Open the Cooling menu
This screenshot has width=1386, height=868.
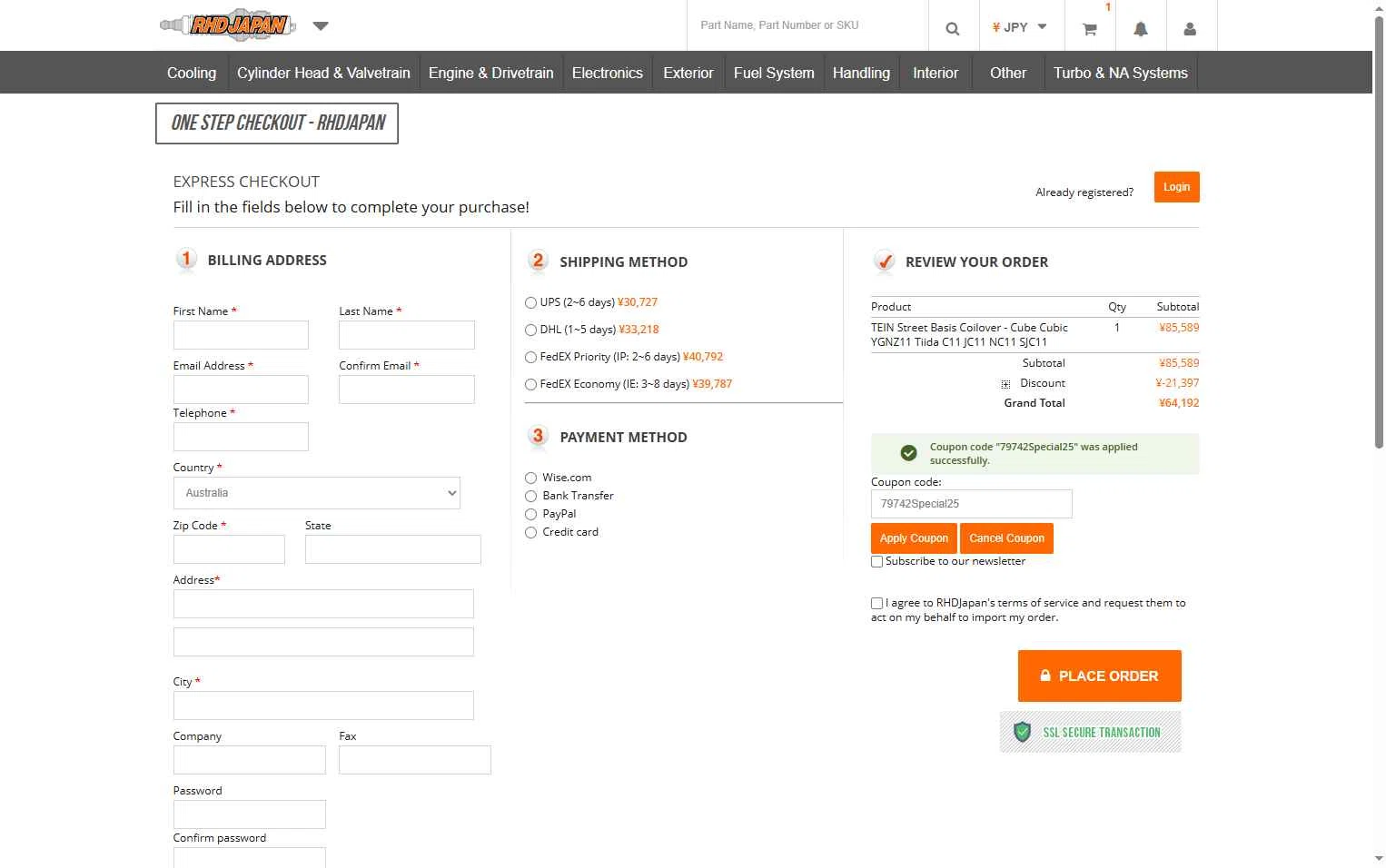tap(192, 73)
